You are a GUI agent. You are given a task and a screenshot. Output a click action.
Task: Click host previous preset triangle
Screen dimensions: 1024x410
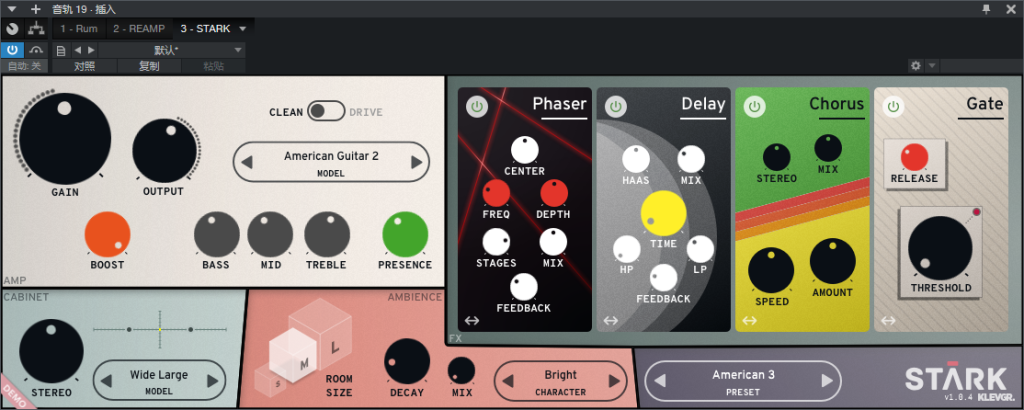[x=78, y=50]
